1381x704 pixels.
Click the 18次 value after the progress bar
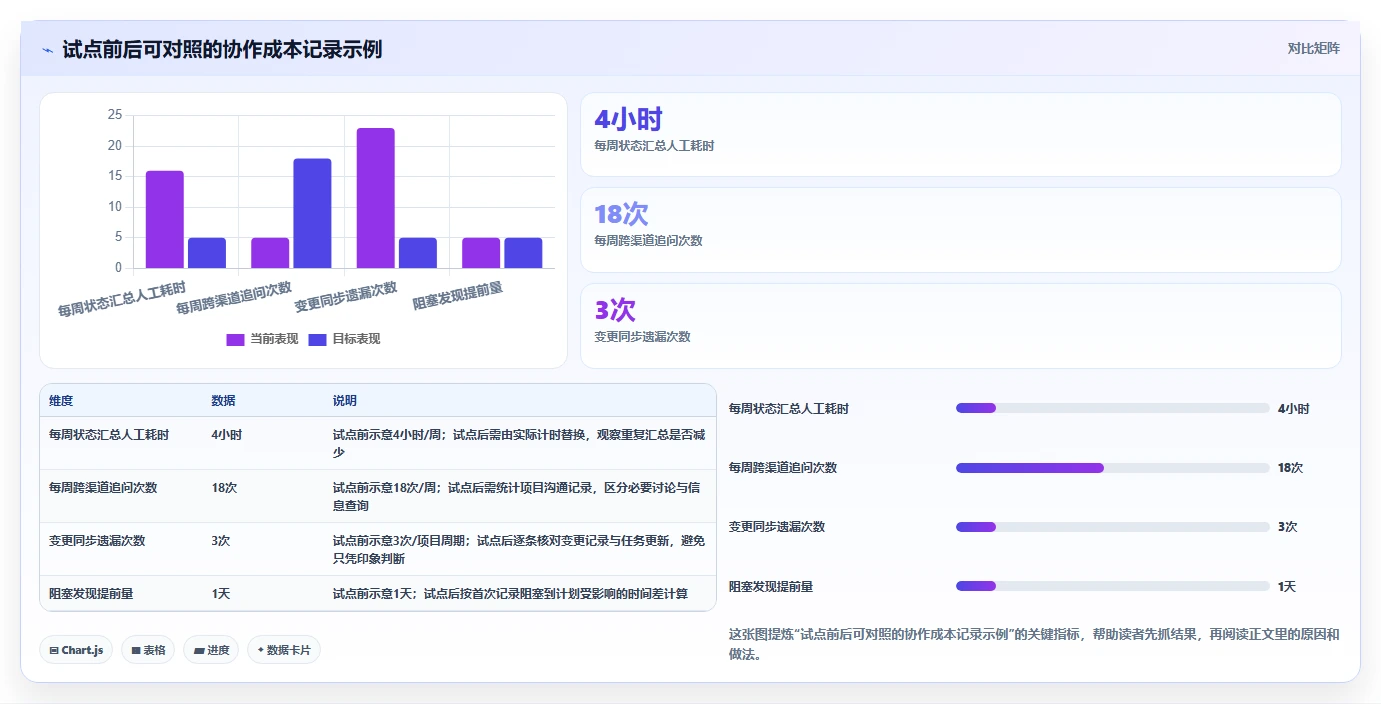(x=1291, y=468)
